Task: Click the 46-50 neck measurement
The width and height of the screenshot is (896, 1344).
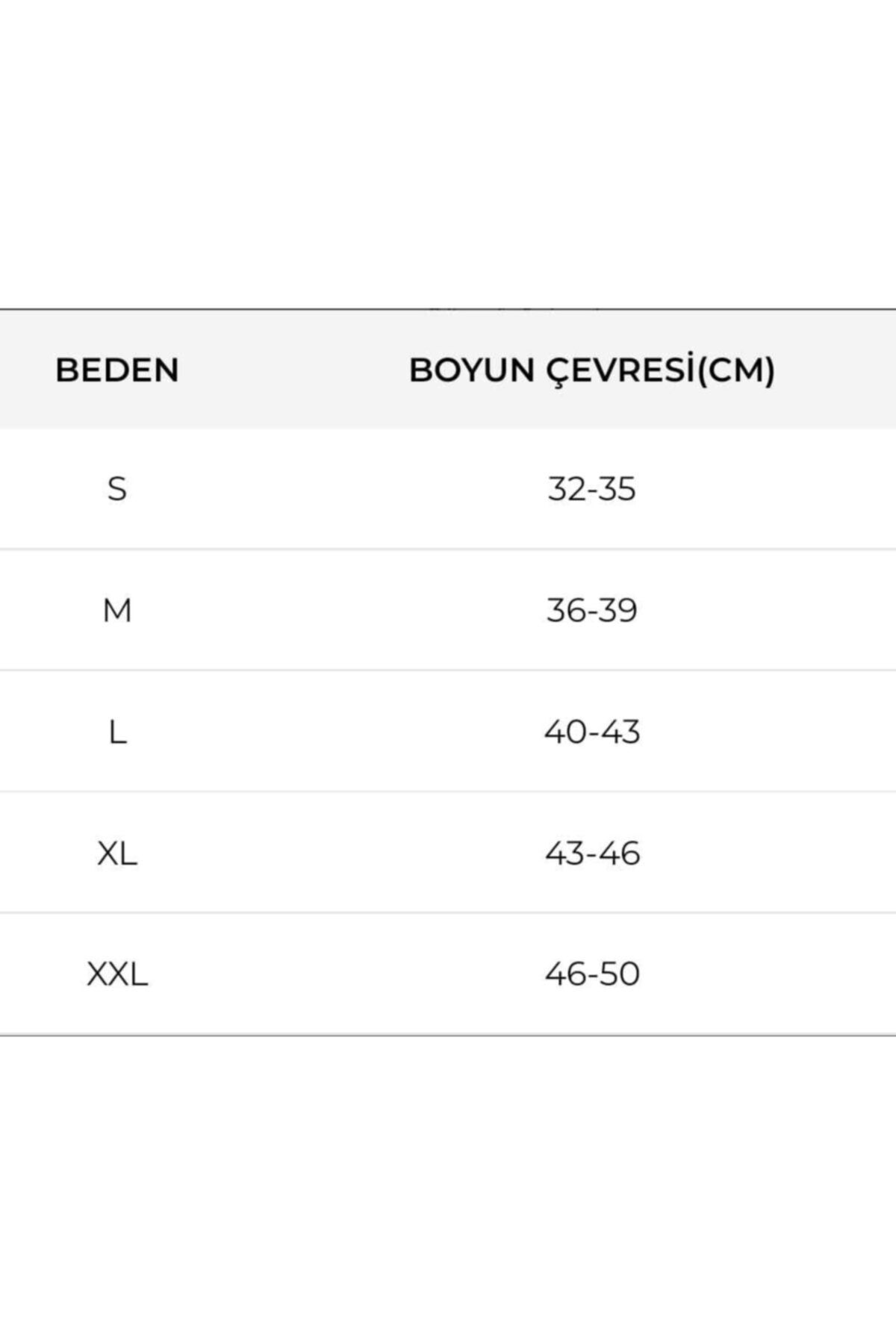Action: click(x=592, y=974)
